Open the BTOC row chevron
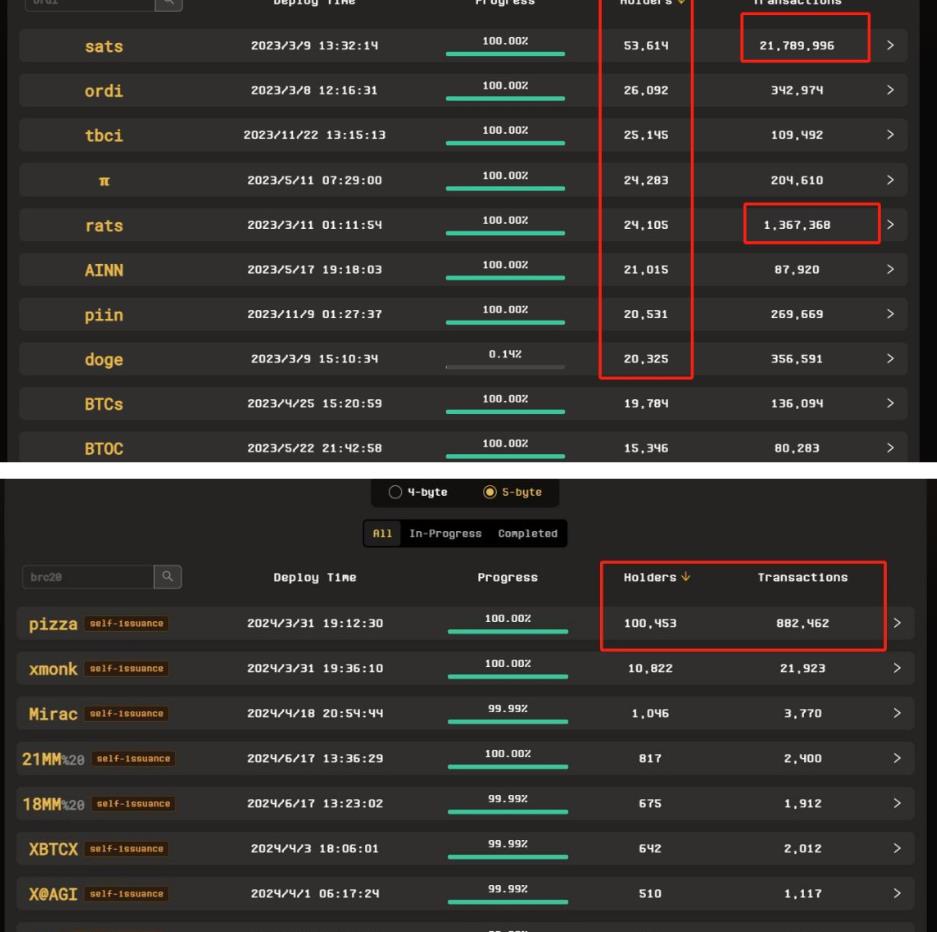 890,448
